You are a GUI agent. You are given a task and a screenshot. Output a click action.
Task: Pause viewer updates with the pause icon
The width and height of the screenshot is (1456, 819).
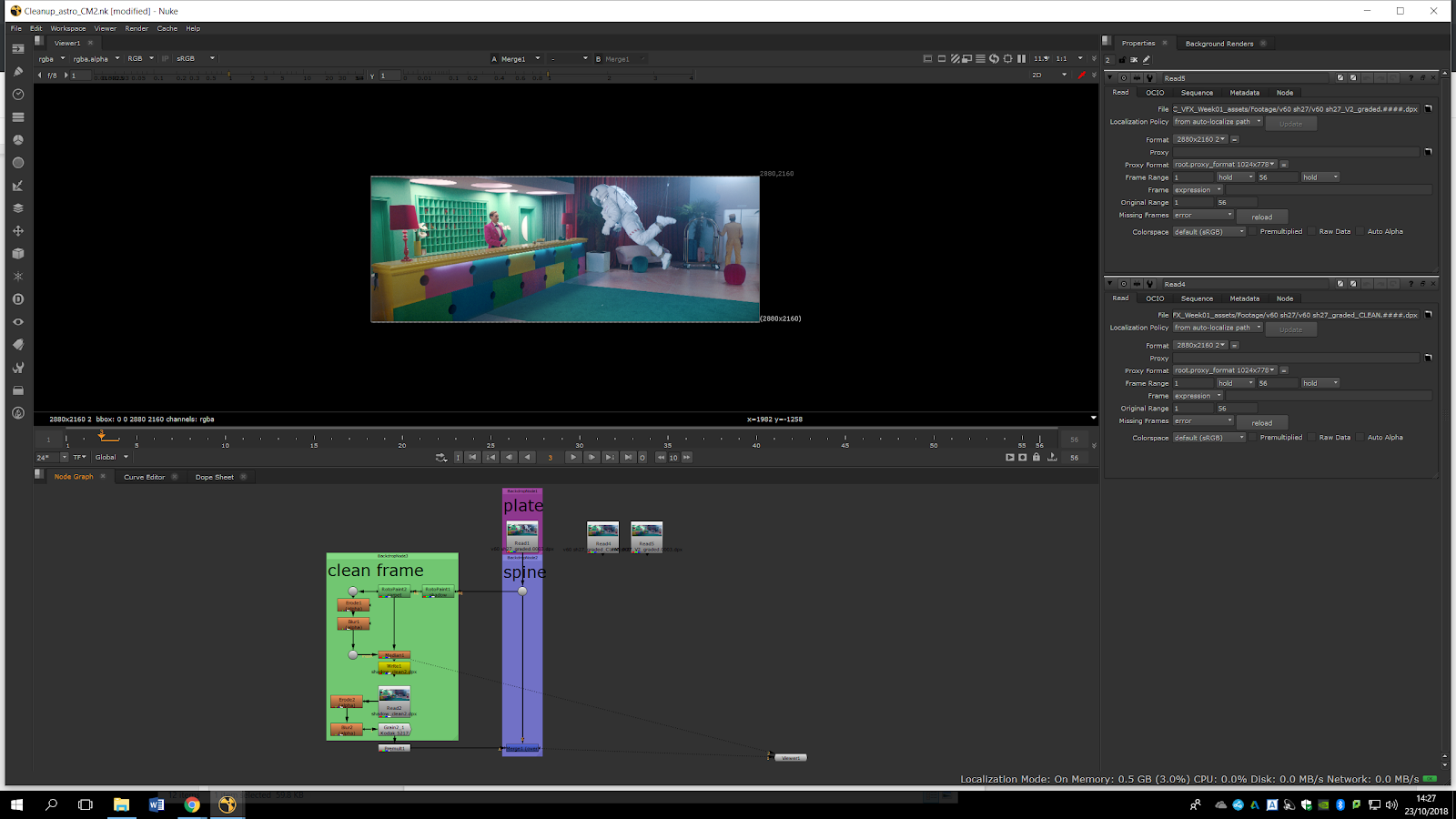click(x=1021, y=59)
